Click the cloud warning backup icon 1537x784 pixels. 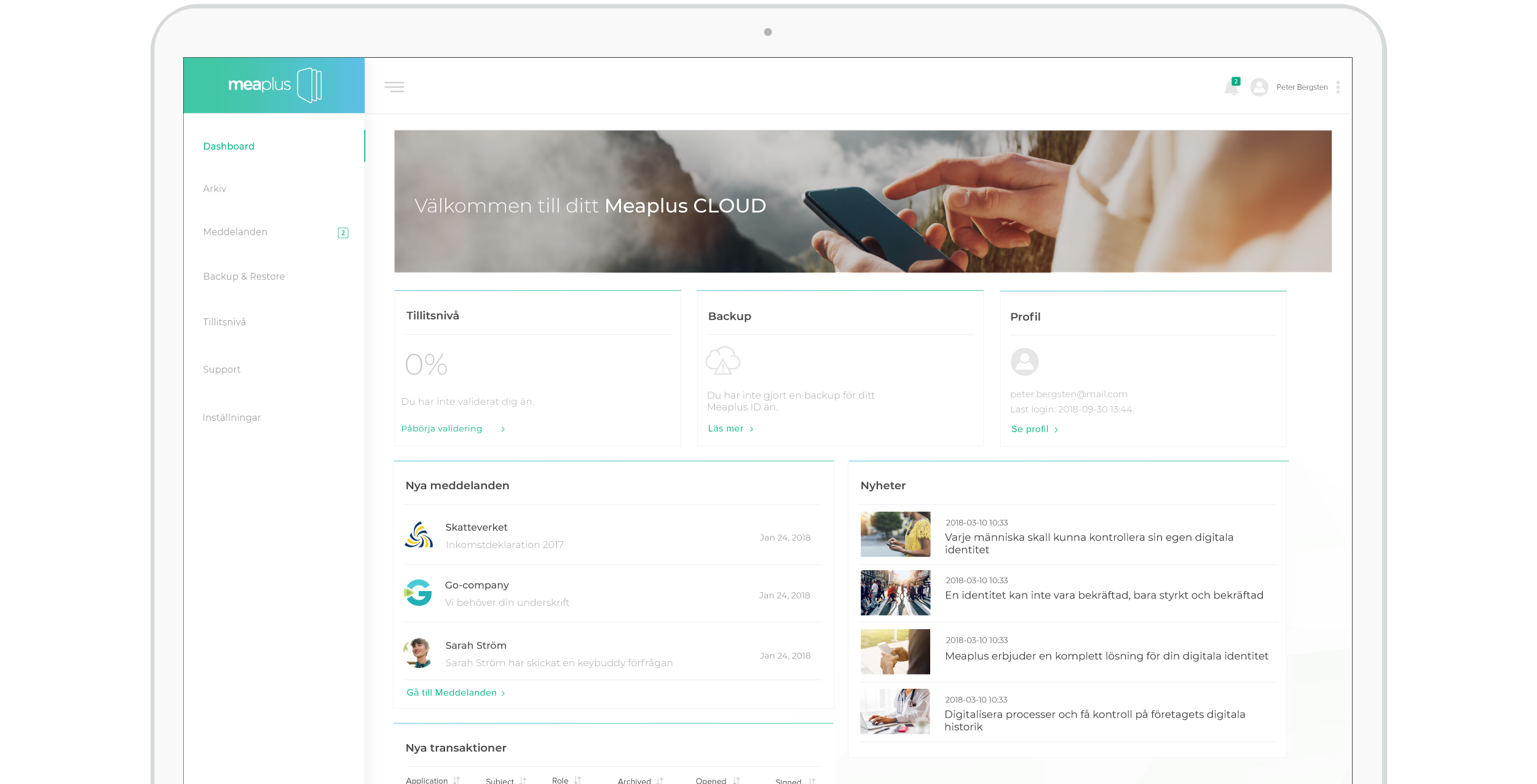pos(722,361)
